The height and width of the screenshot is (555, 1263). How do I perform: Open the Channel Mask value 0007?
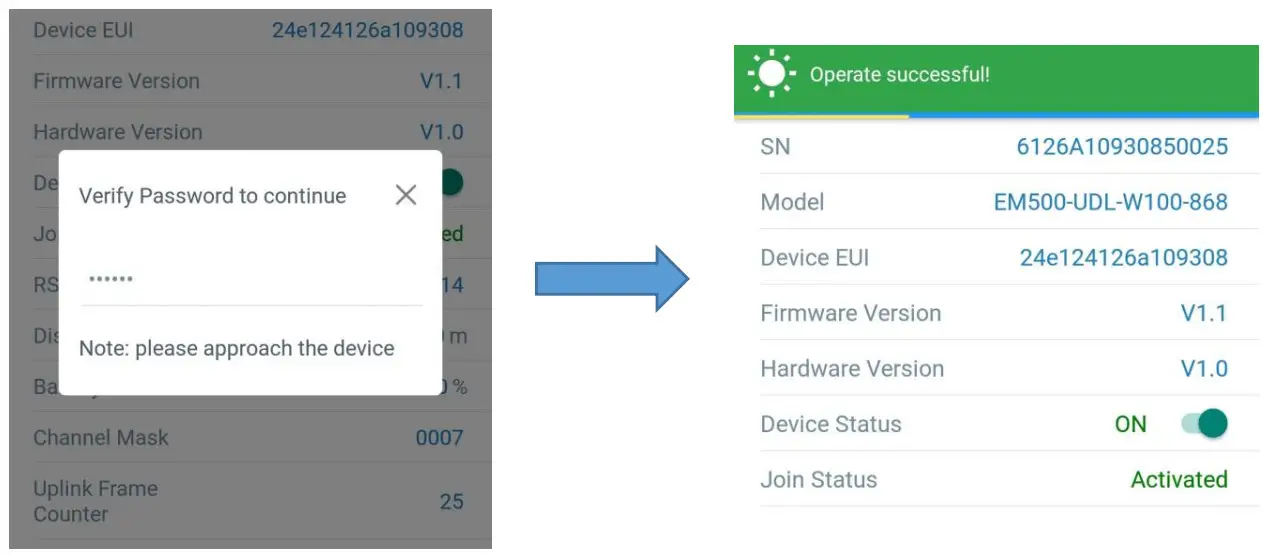(x=439, y=438)
